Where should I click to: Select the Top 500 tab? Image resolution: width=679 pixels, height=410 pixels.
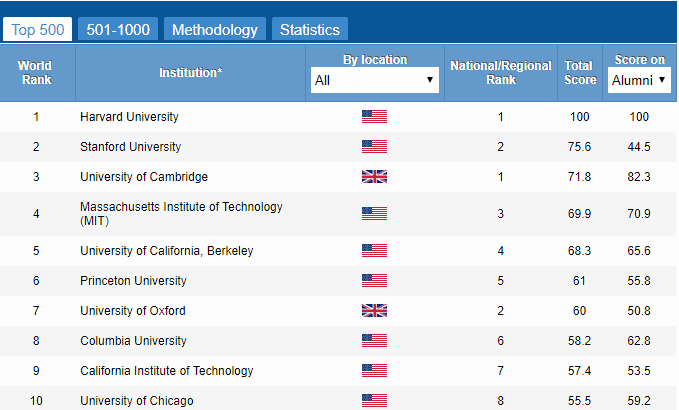[38, 29]
